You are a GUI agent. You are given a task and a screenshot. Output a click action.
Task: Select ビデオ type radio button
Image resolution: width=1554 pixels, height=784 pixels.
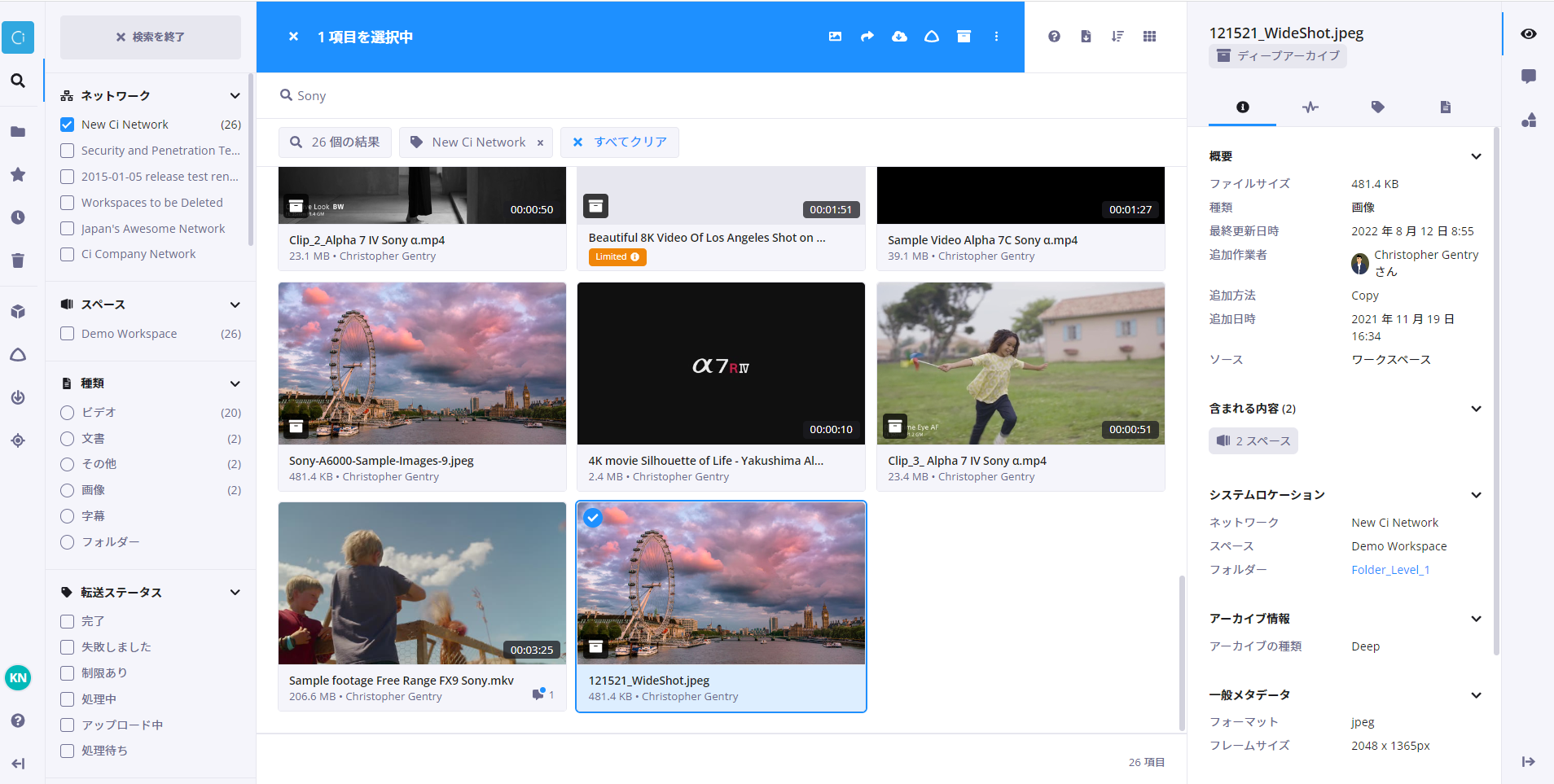coord(68,413)
